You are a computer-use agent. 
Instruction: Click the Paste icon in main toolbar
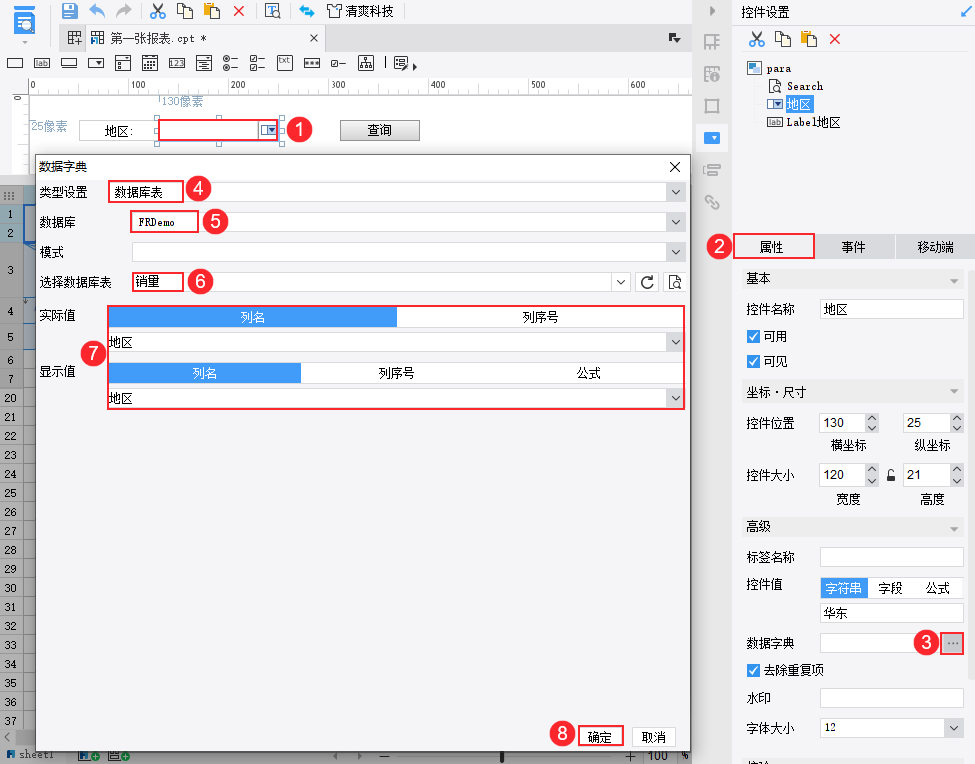tap(212, 11)
